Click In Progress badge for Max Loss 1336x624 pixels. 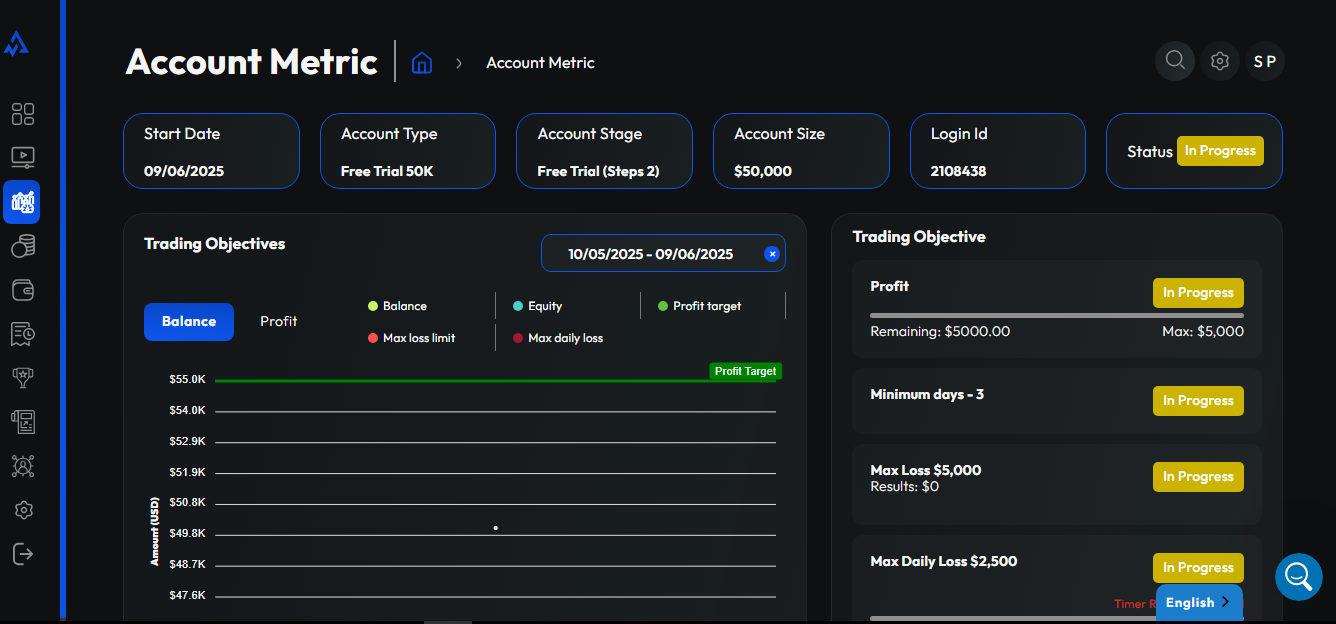tap(1198, 477)
